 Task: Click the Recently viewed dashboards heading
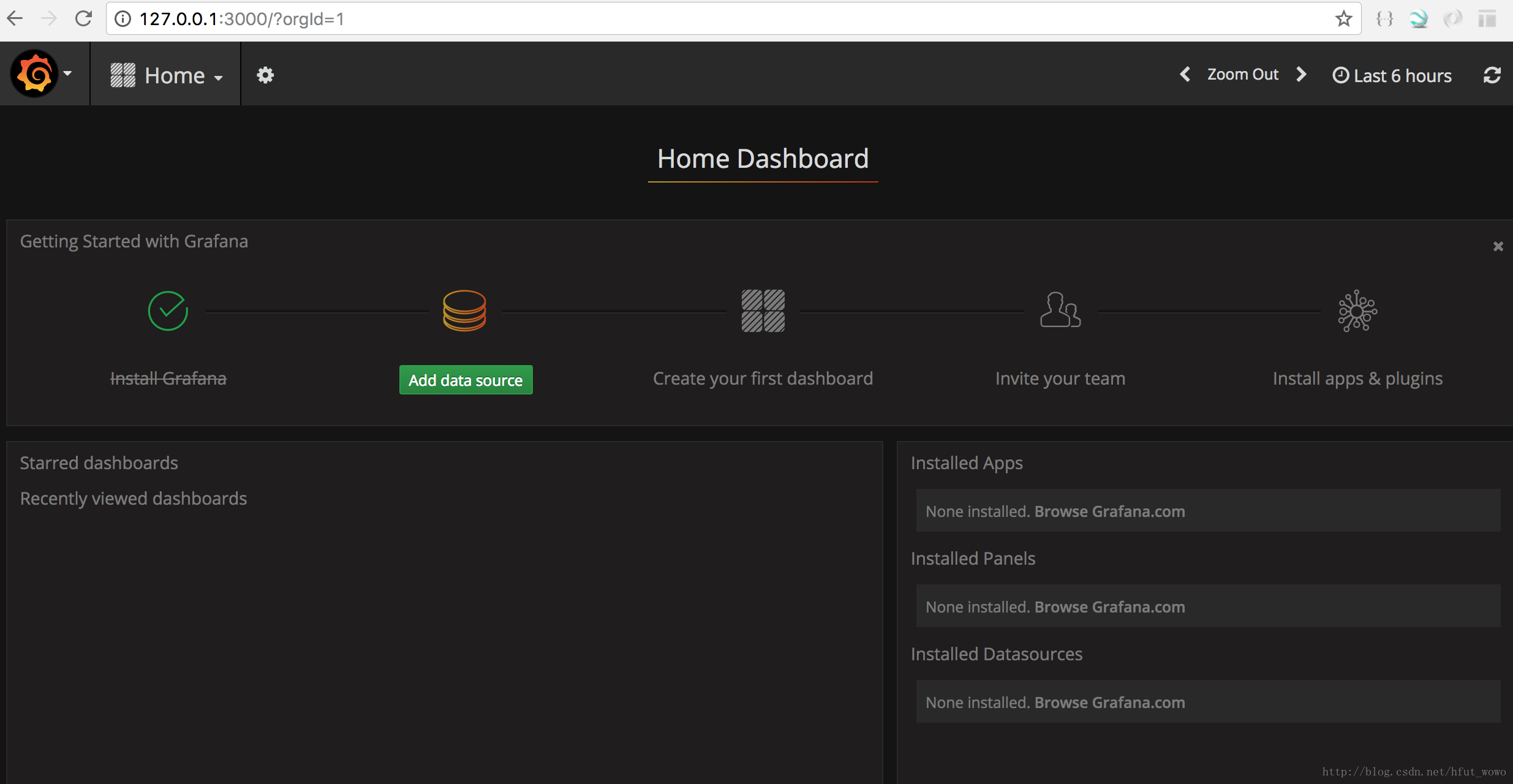[x=134, y=499]
